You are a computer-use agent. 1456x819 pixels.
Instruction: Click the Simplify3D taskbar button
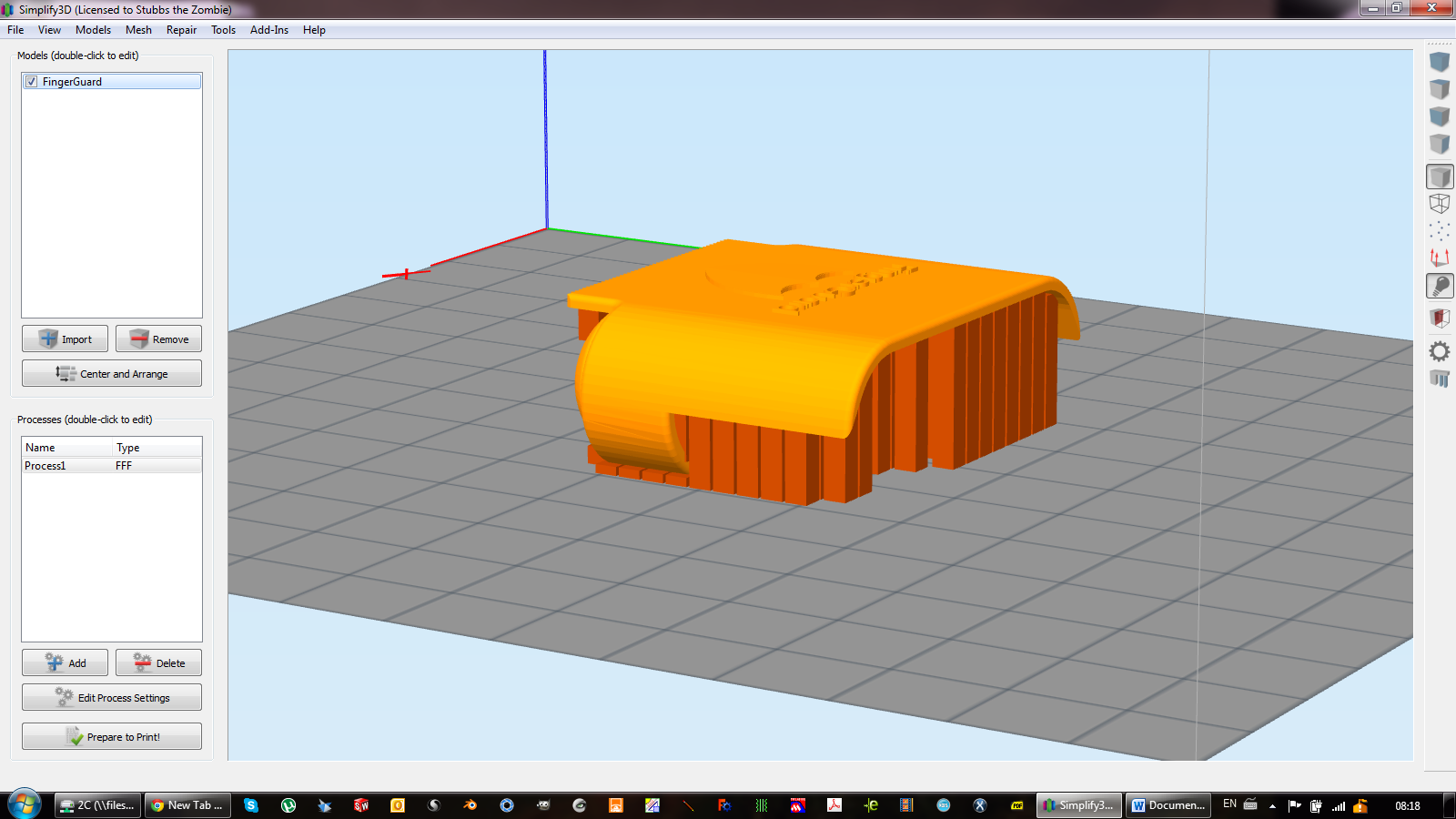1078,805
